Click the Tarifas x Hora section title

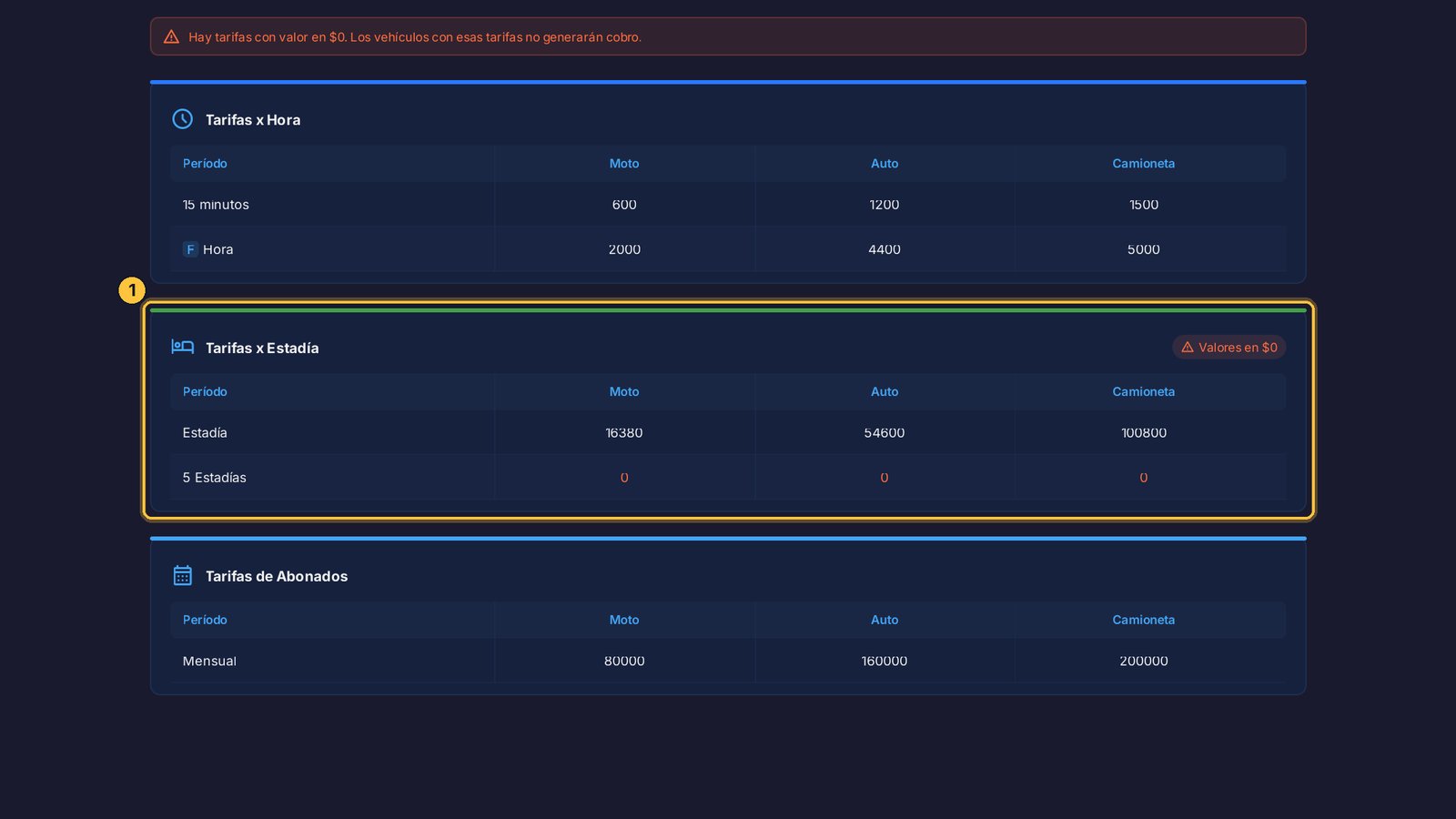click(253, 120)
